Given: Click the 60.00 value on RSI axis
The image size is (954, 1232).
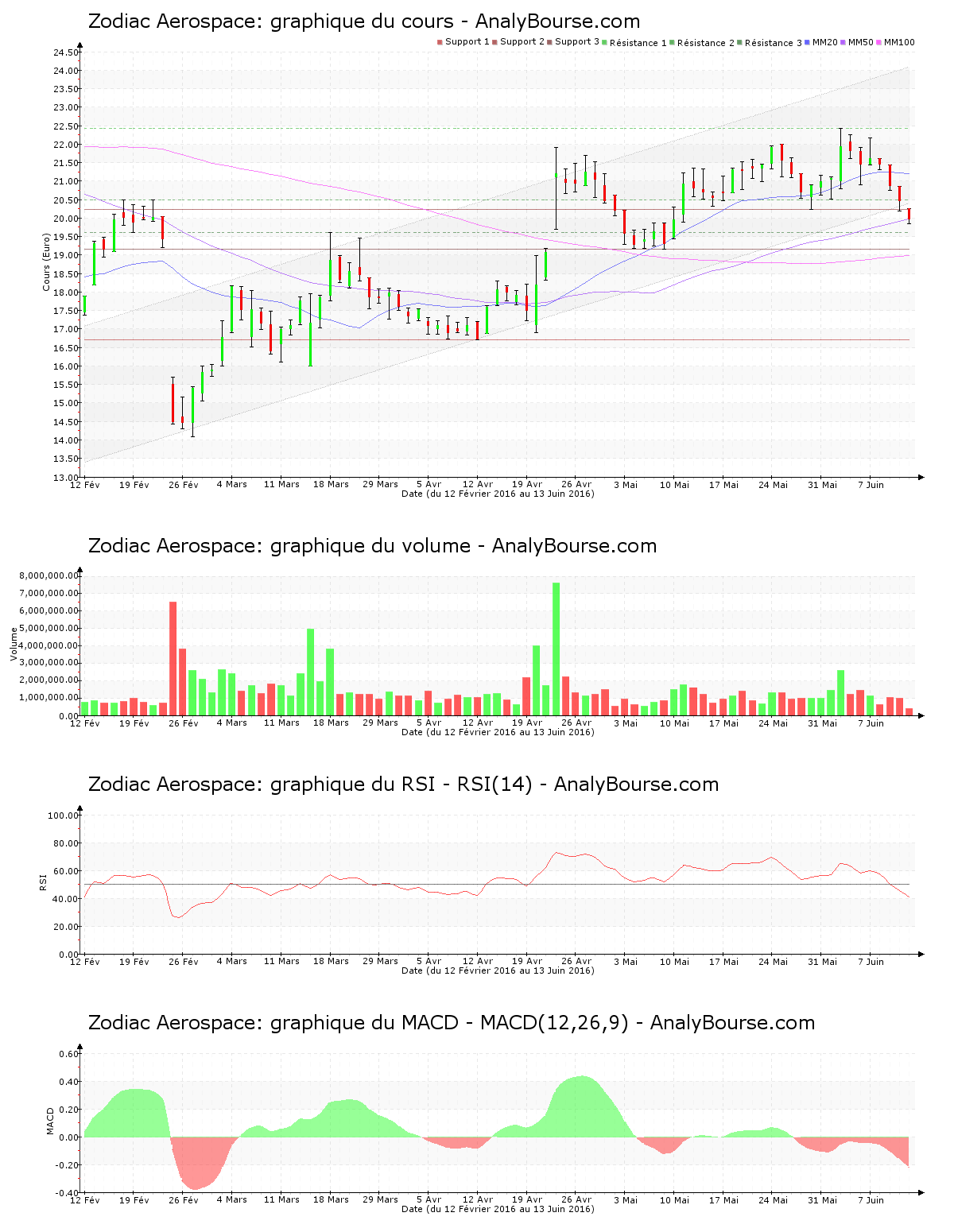Looking at the screenshot, I should 67,871.
